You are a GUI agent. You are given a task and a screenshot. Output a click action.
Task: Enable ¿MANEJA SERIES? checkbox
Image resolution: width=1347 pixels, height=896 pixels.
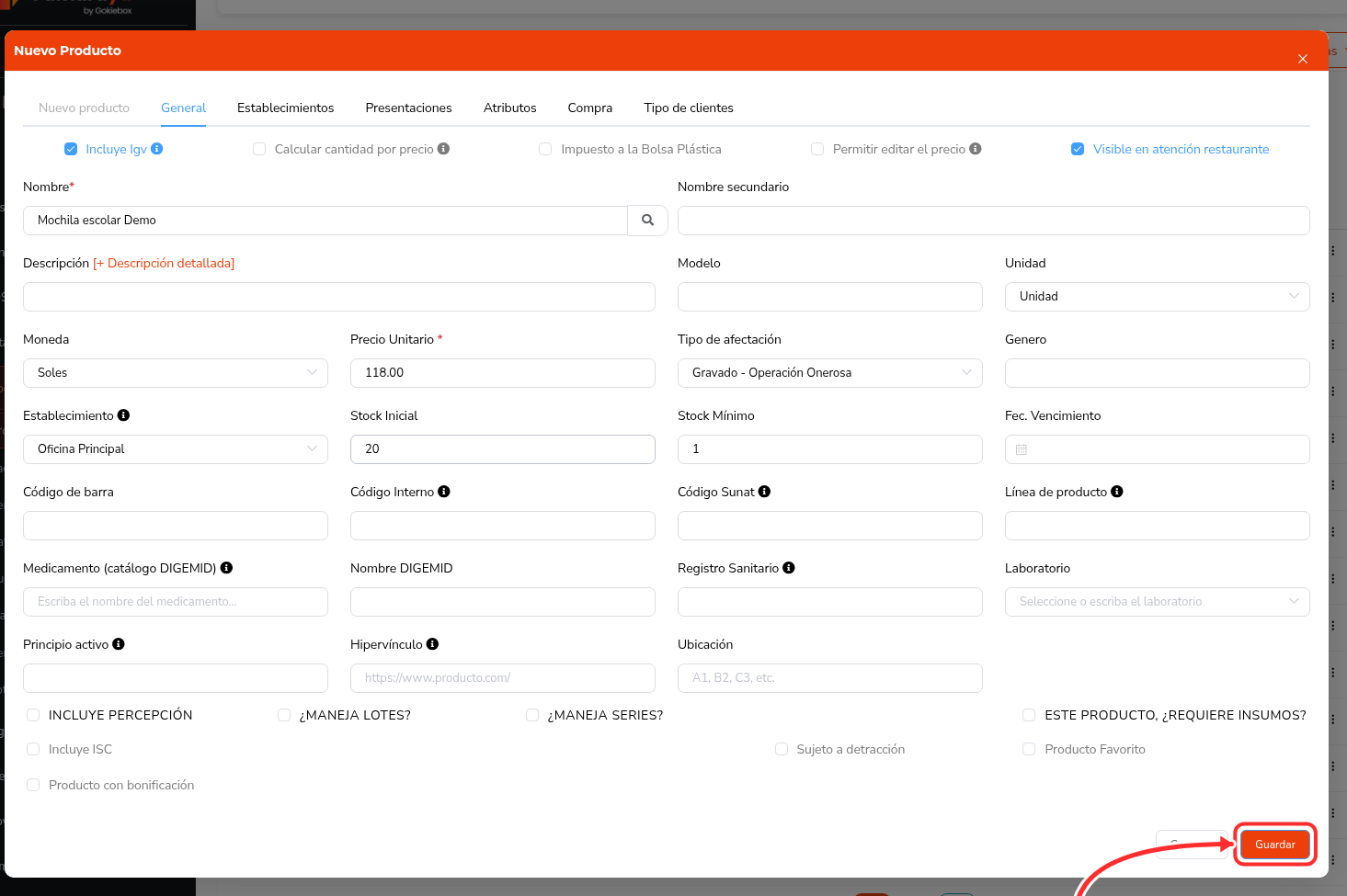[532, 715]
